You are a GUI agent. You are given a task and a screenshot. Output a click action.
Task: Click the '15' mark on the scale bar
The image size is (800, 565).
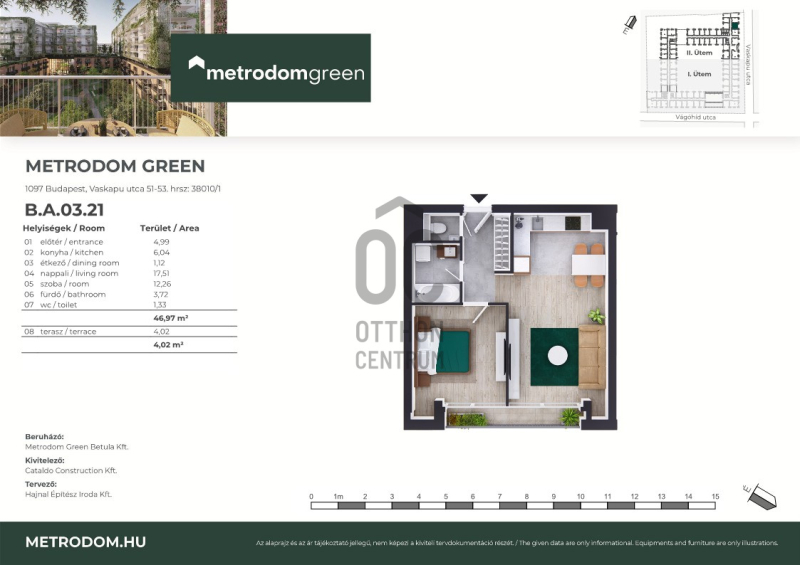point(715,496)
